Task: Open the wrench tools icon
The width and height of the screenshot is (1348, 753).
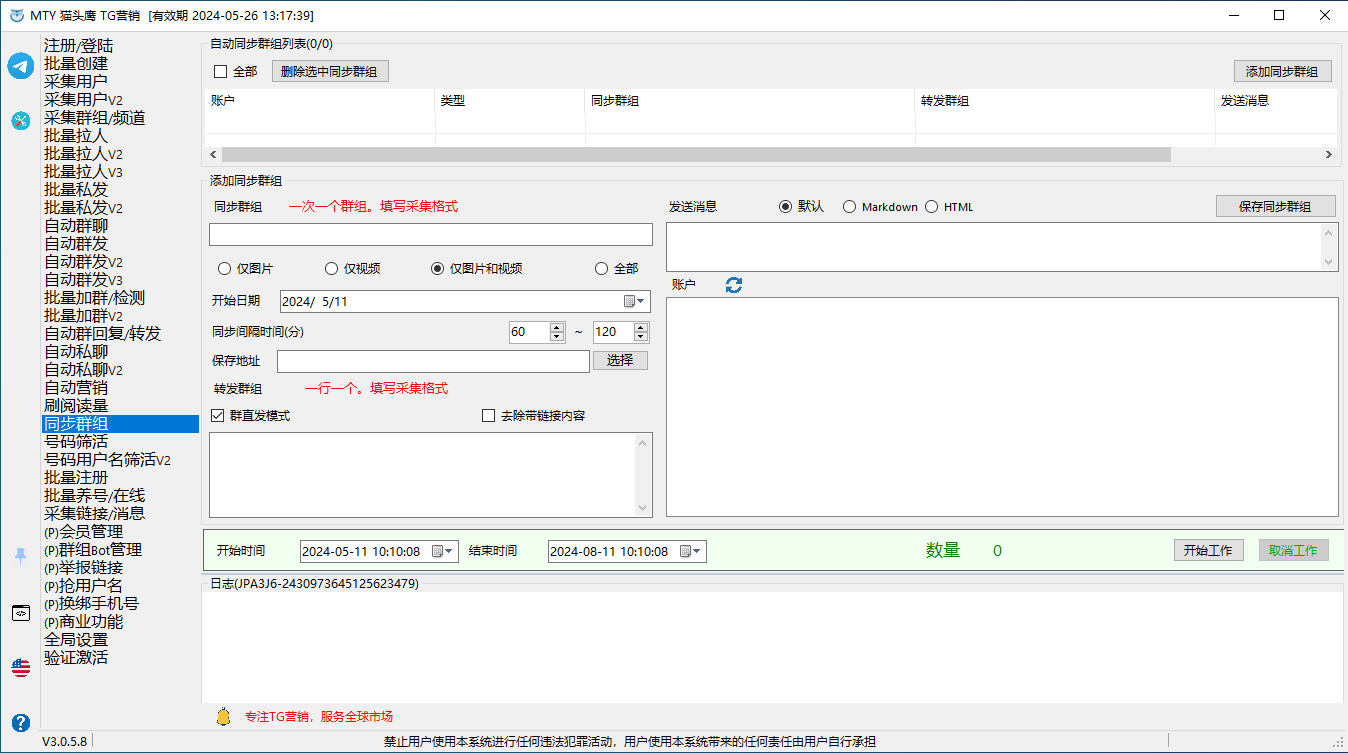Action: 21,120
